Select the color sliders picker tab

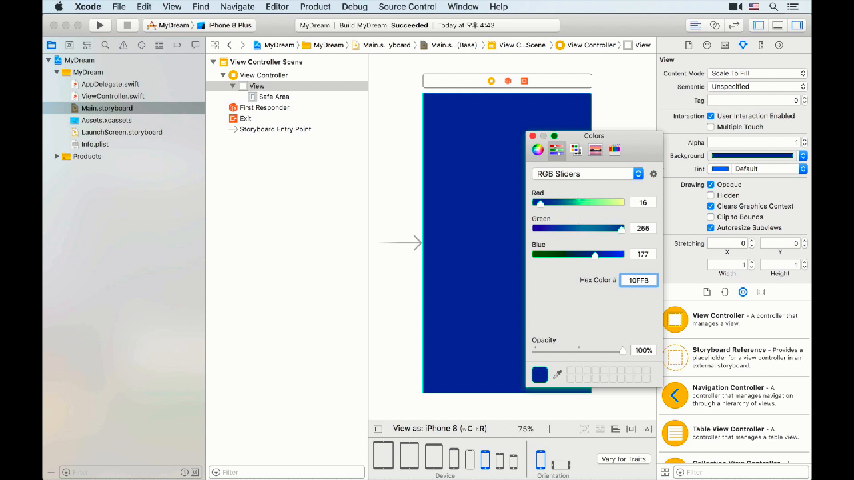pyautogui.click(x=557, y=149)
